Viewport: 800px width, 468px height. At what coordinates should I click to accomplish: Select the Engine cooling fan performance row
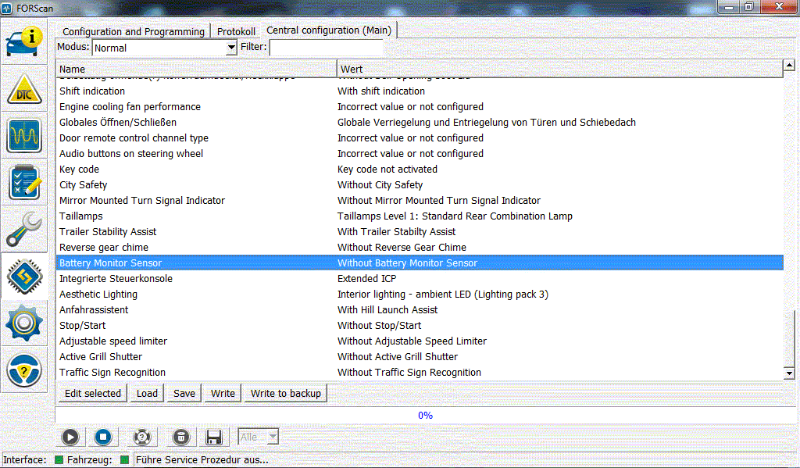(419, 107)
